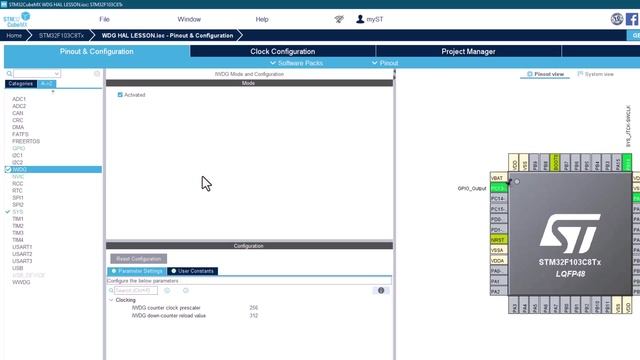640x360 pixels.
Task: Switch to Pinout view
Action: pyautogui.click(x=545, y=74)
